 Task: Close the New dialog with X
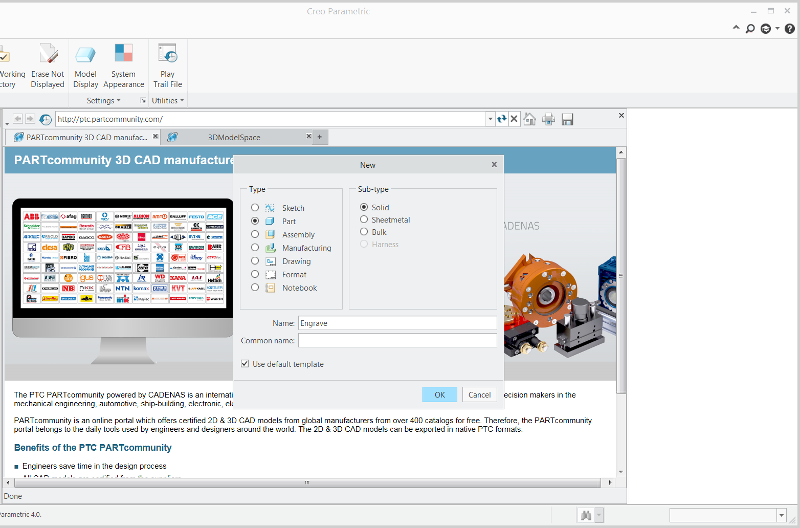click(x=494, y=165)
